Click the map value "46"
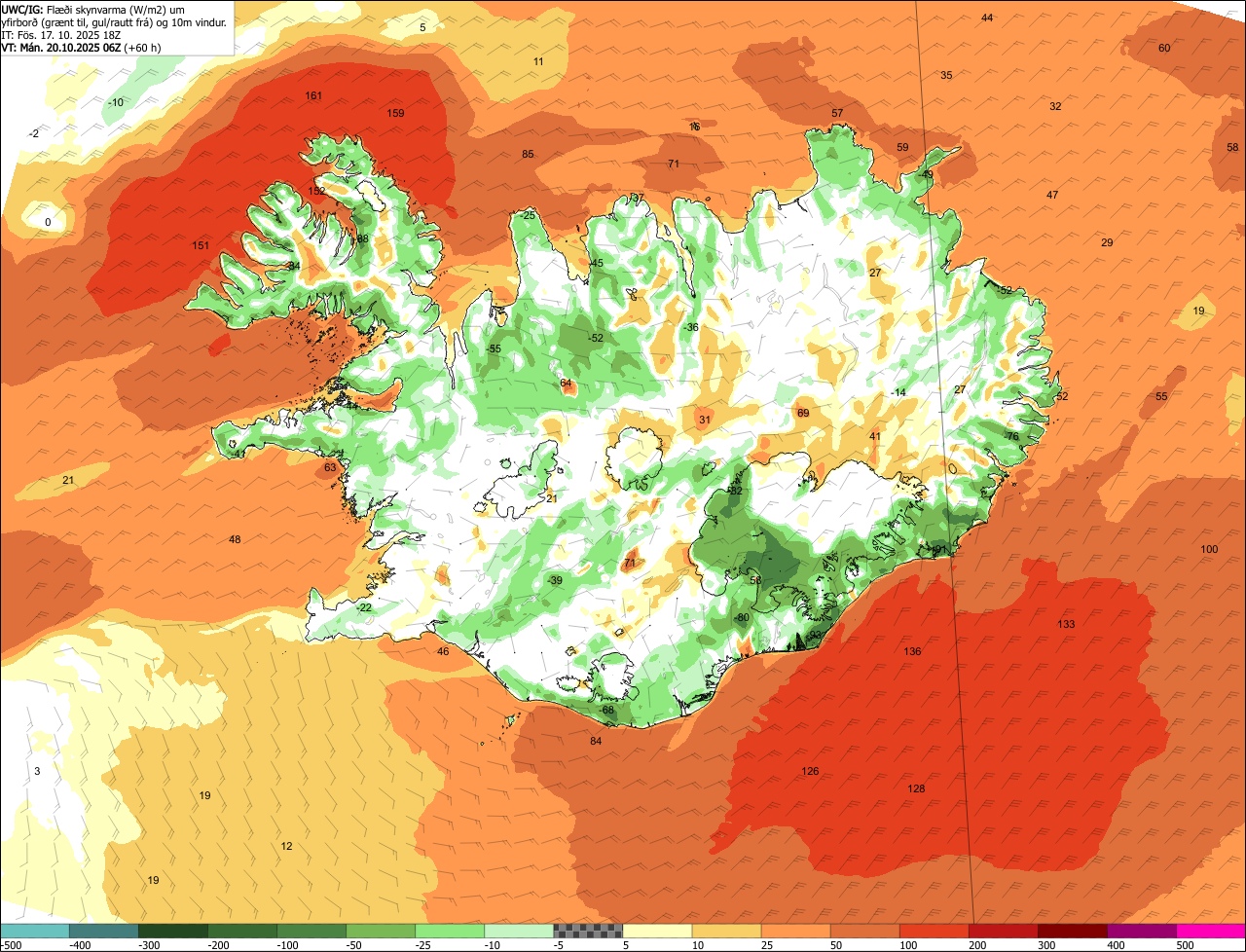The width and height of the screenshot is (1246, 952). 443,651
